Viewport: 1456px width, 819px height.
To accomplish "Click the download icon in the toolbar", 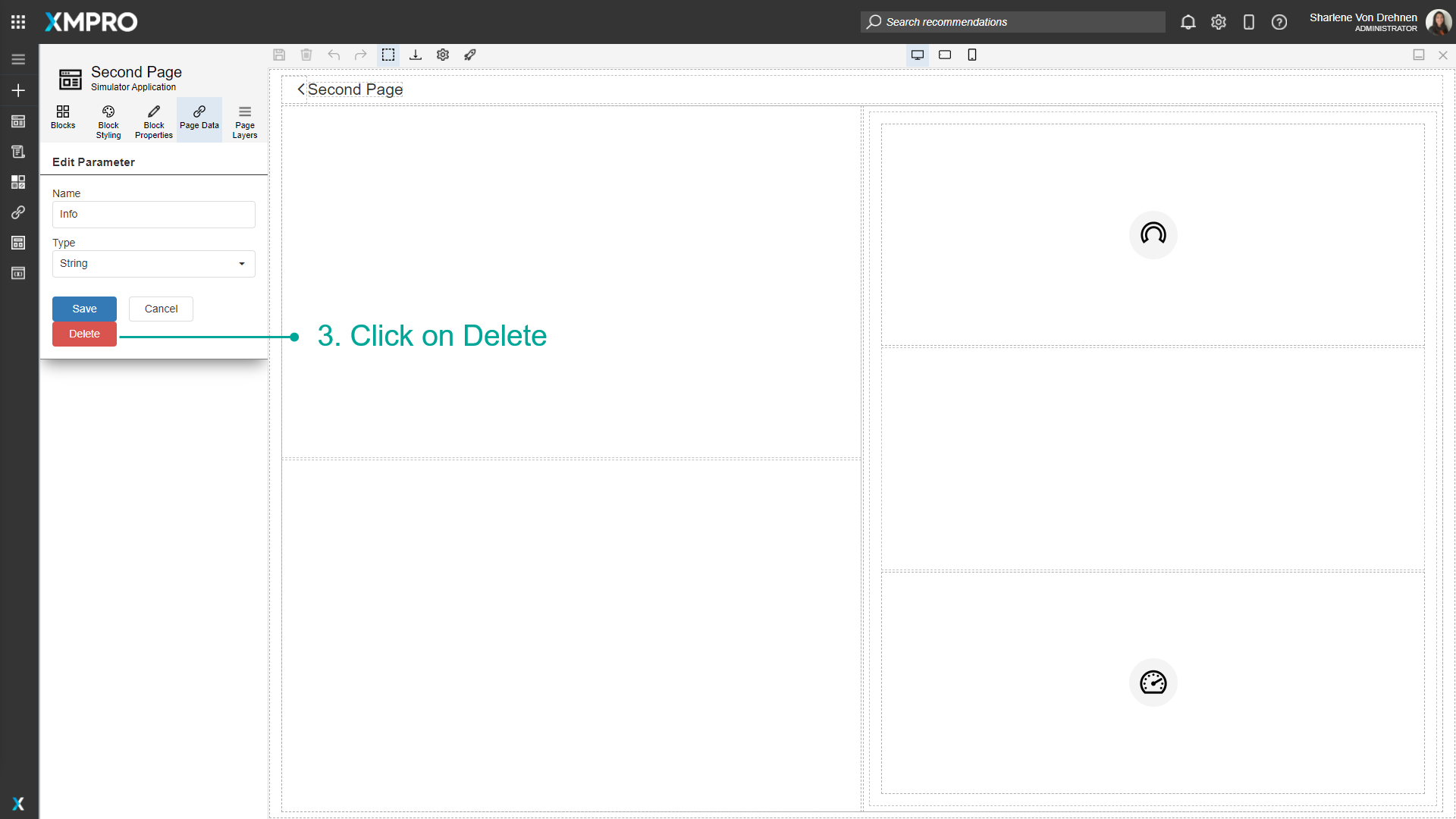I will (x=416, y=55).
